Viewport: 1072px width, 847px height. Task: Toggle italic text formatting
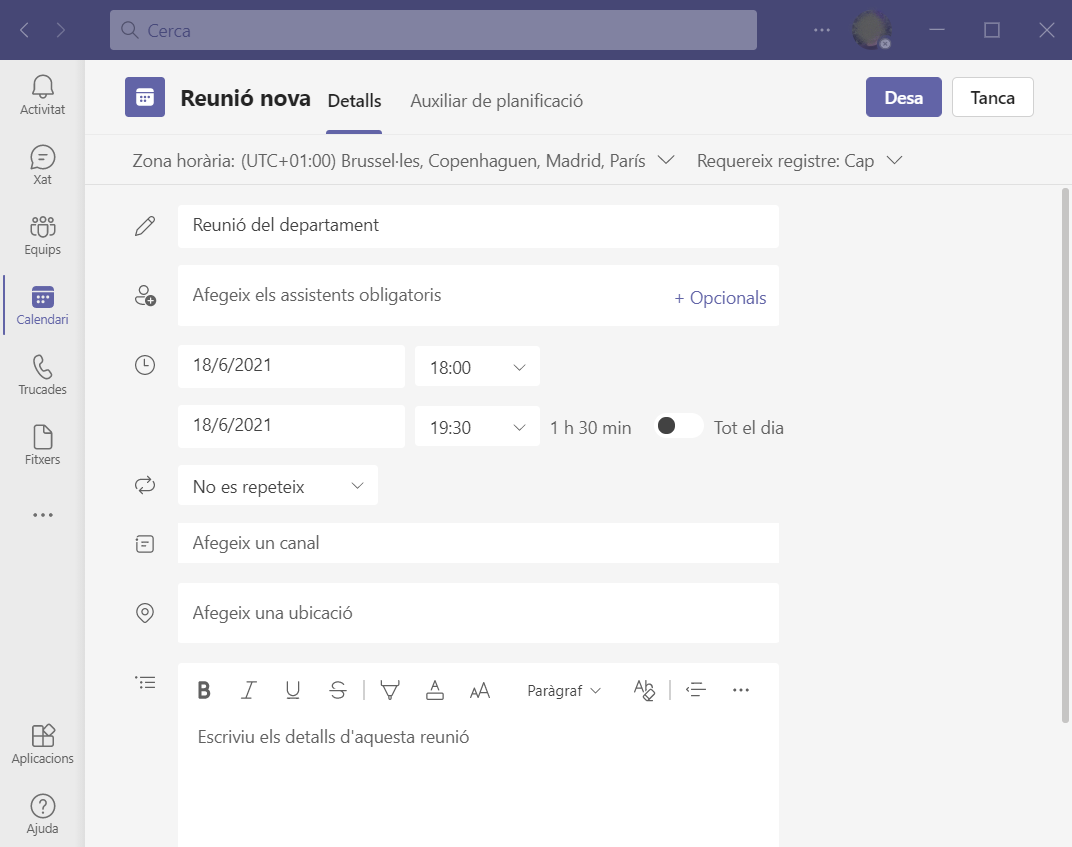pos(249,690)
